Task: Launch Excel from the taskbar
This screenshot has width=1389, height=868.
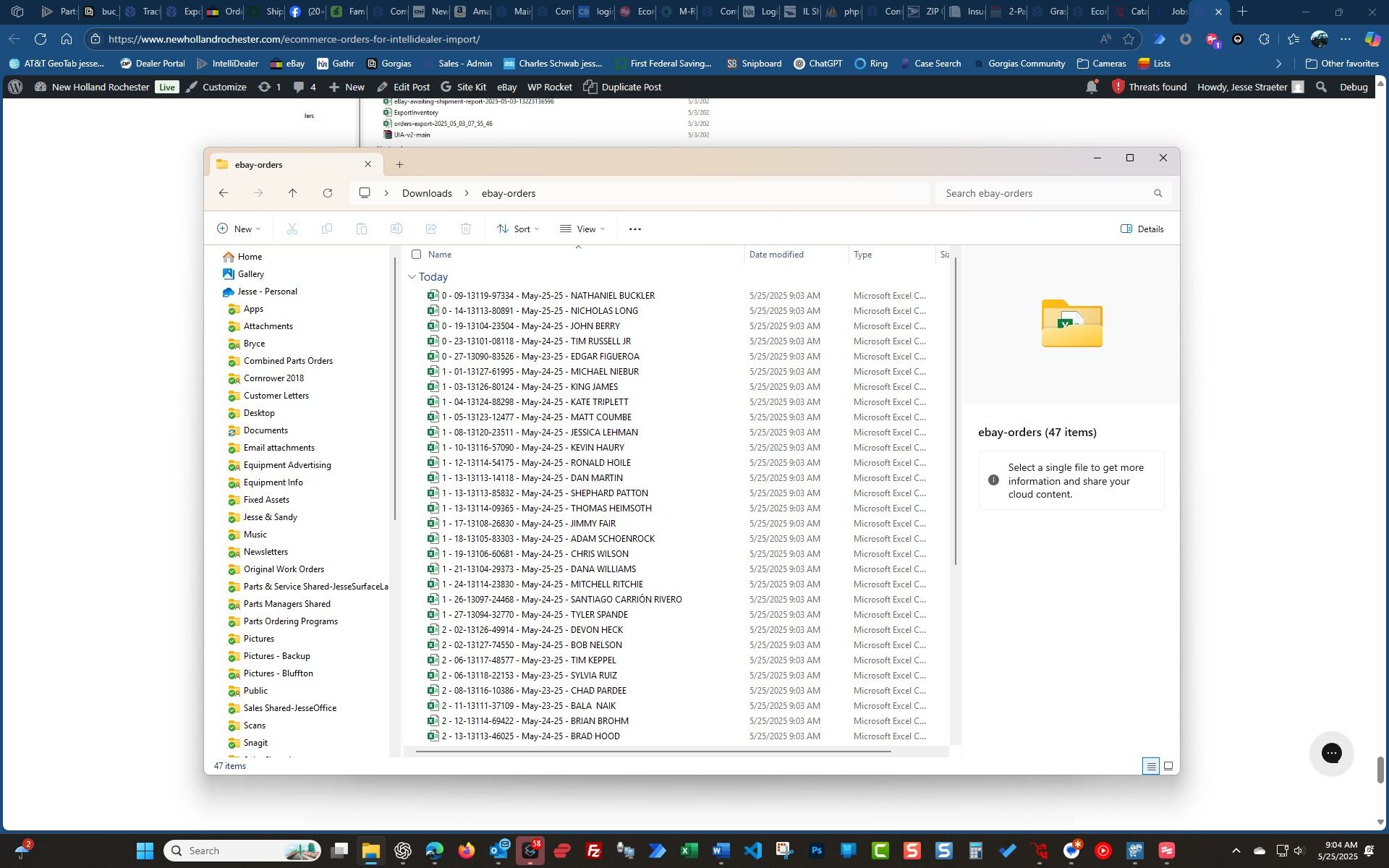Action: click(x=689, y=851)
